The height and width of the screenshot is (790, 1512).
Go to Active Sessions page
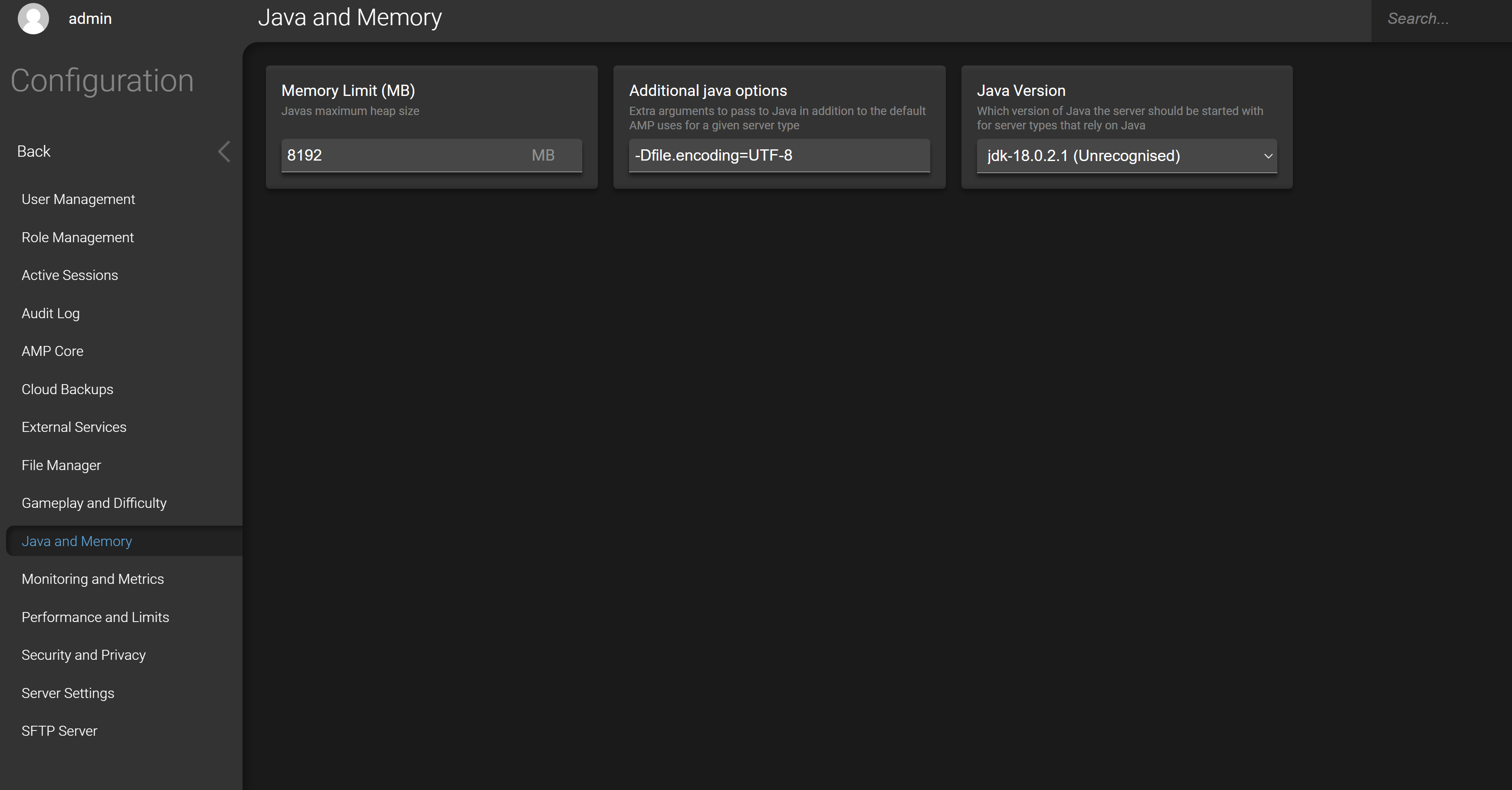click(70, 275)
